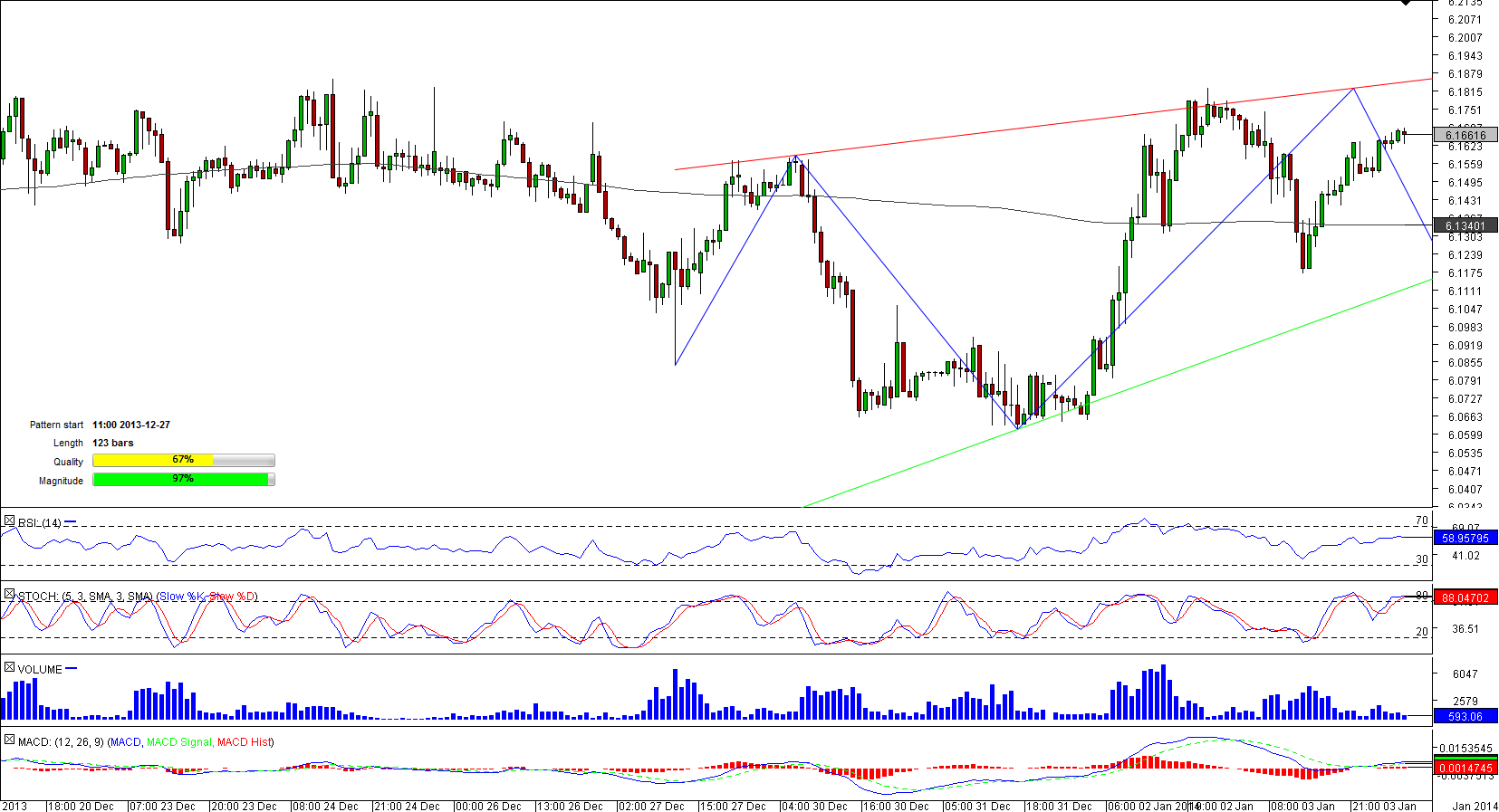Click time axis label '02:00 27 Dec'

[x=651, y=806]
